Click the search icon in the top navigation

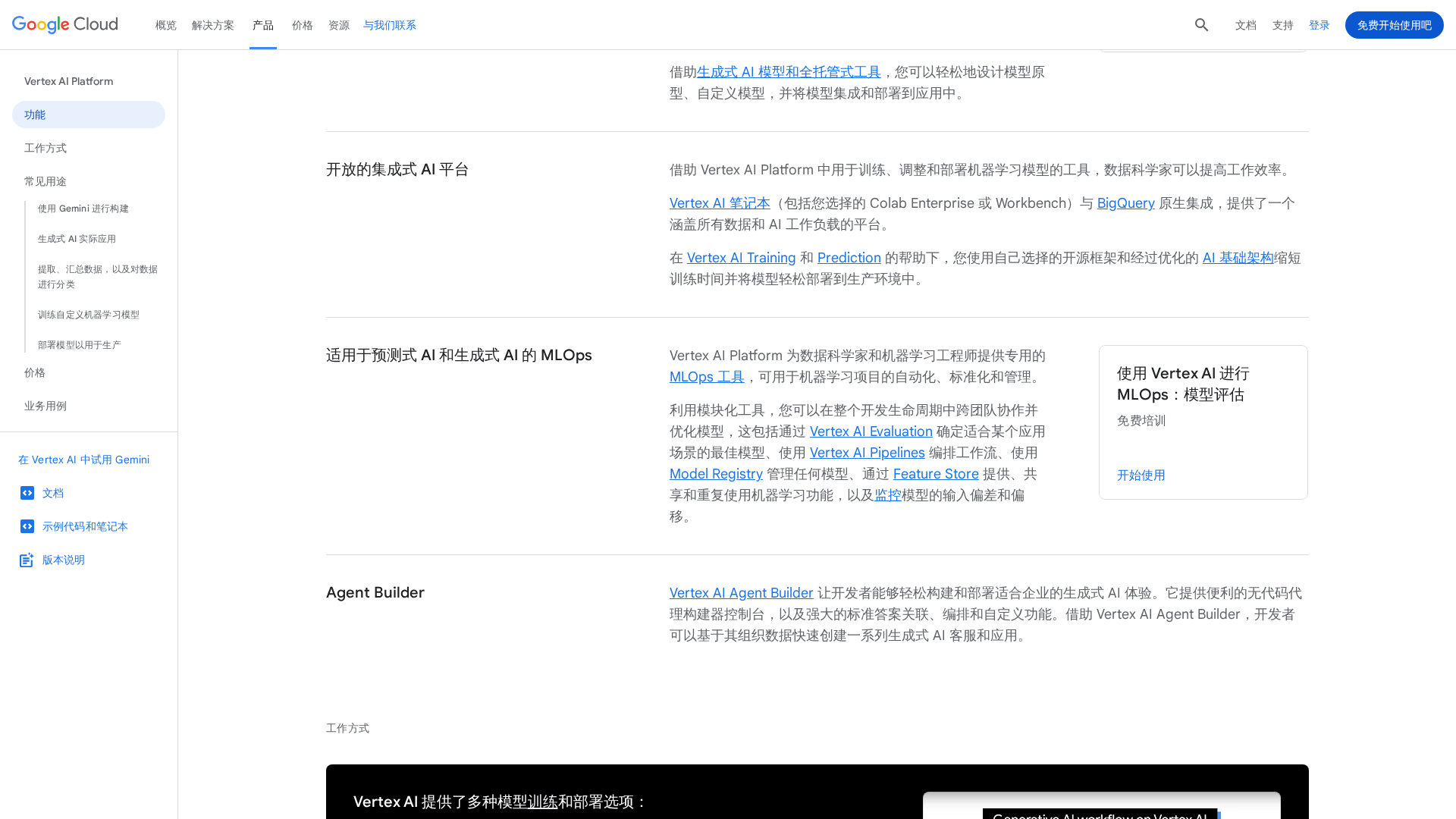[1201, 25]
